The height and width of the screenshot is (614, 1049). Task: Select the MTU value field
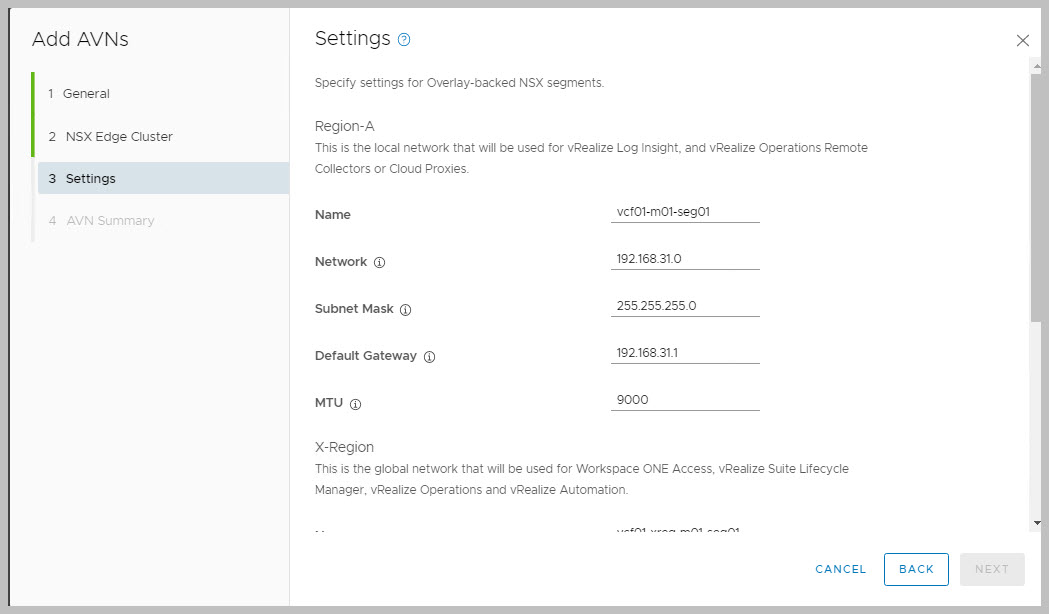(x=685, y=400)
